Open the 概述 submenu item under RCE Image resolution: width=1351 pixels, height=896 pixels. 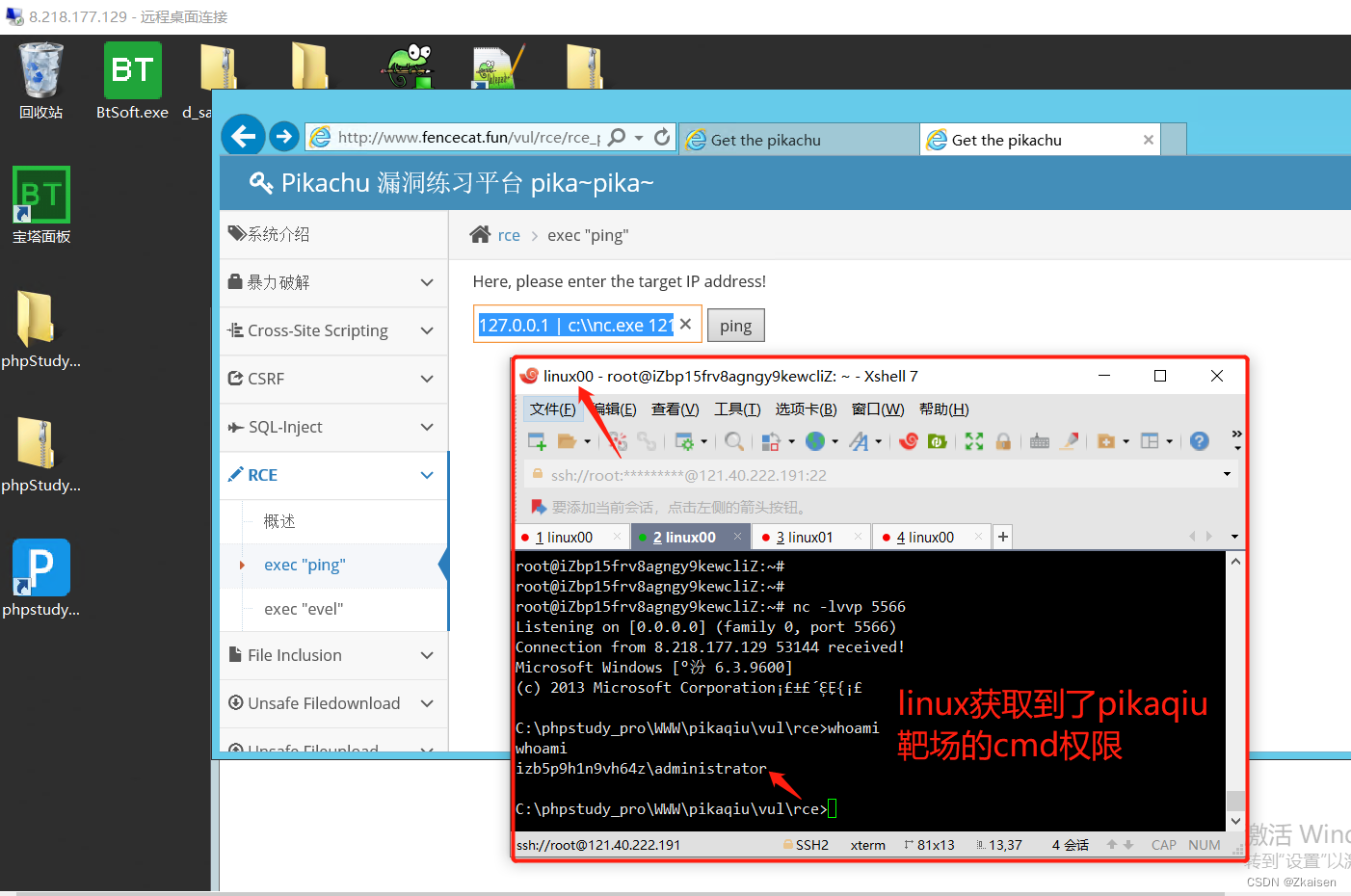point(279,521)
